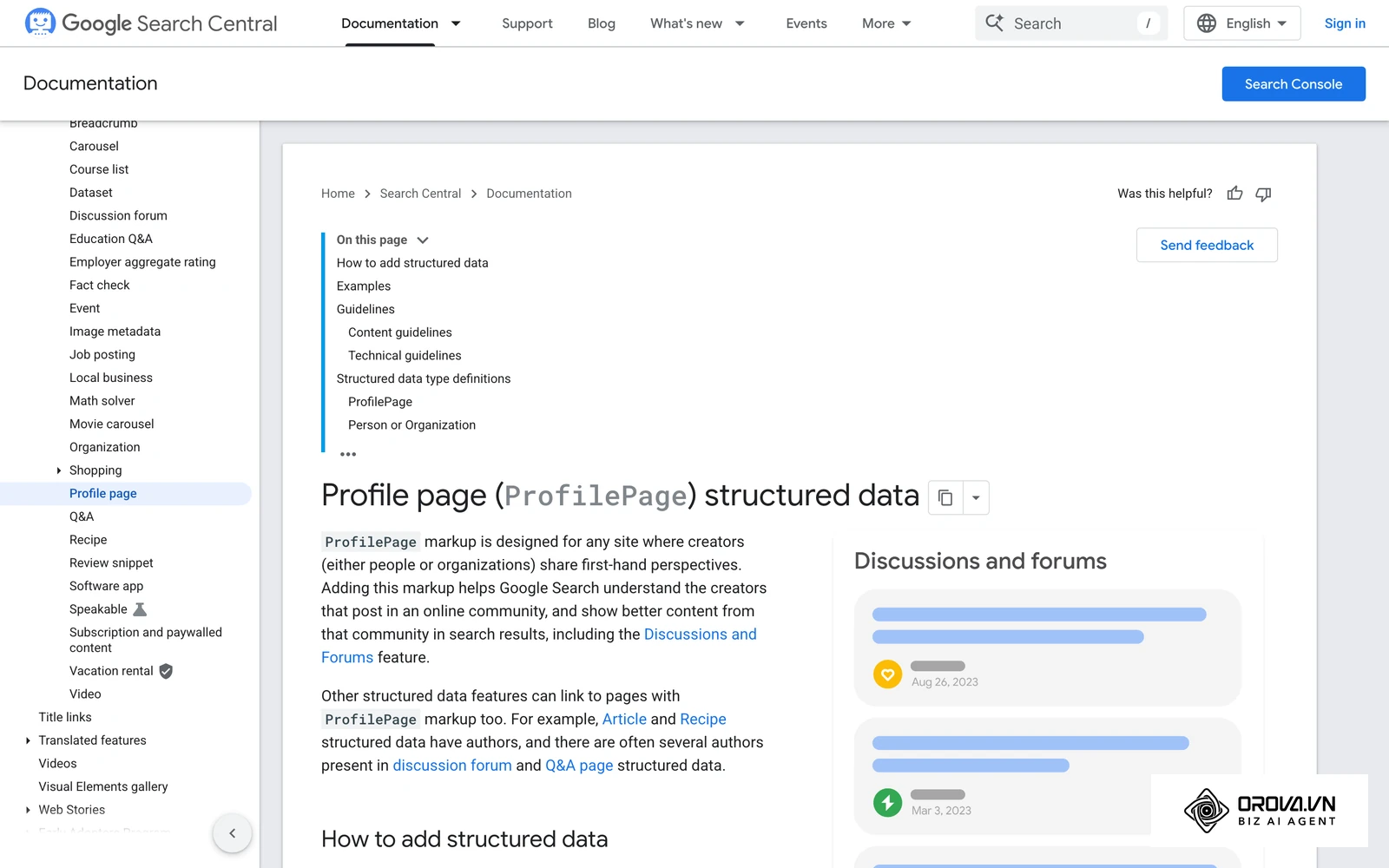Viewport: 1389px width, 868px height.
Task: Jump to Person or Organization section
Action: pos(411,424)
